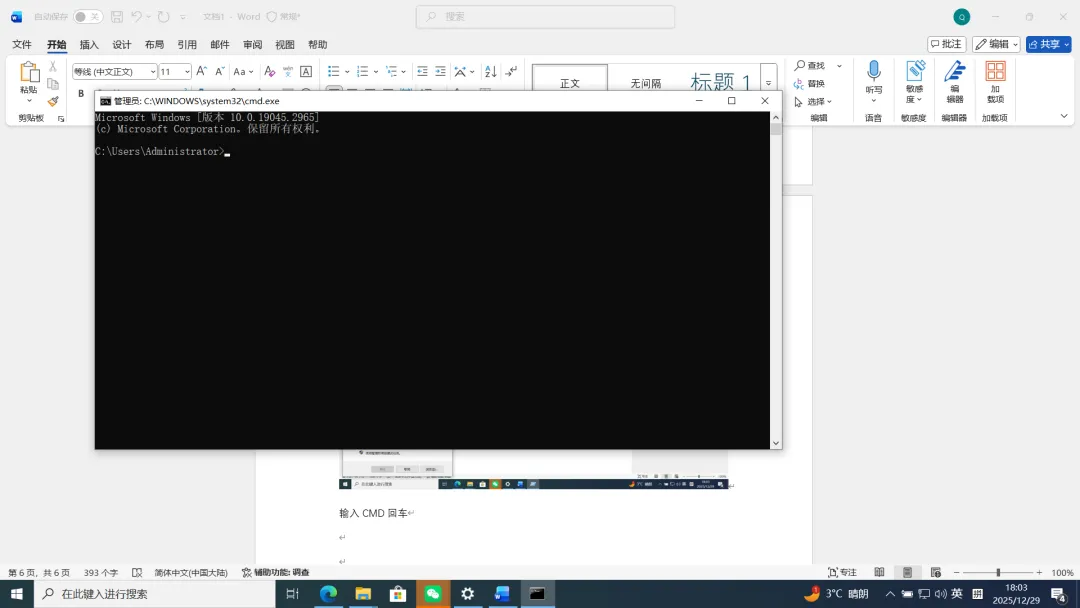1080x608 pixels.
Task: Click the Windows taskbar search box
Action: pyautogui.click(x=154, y=594)
